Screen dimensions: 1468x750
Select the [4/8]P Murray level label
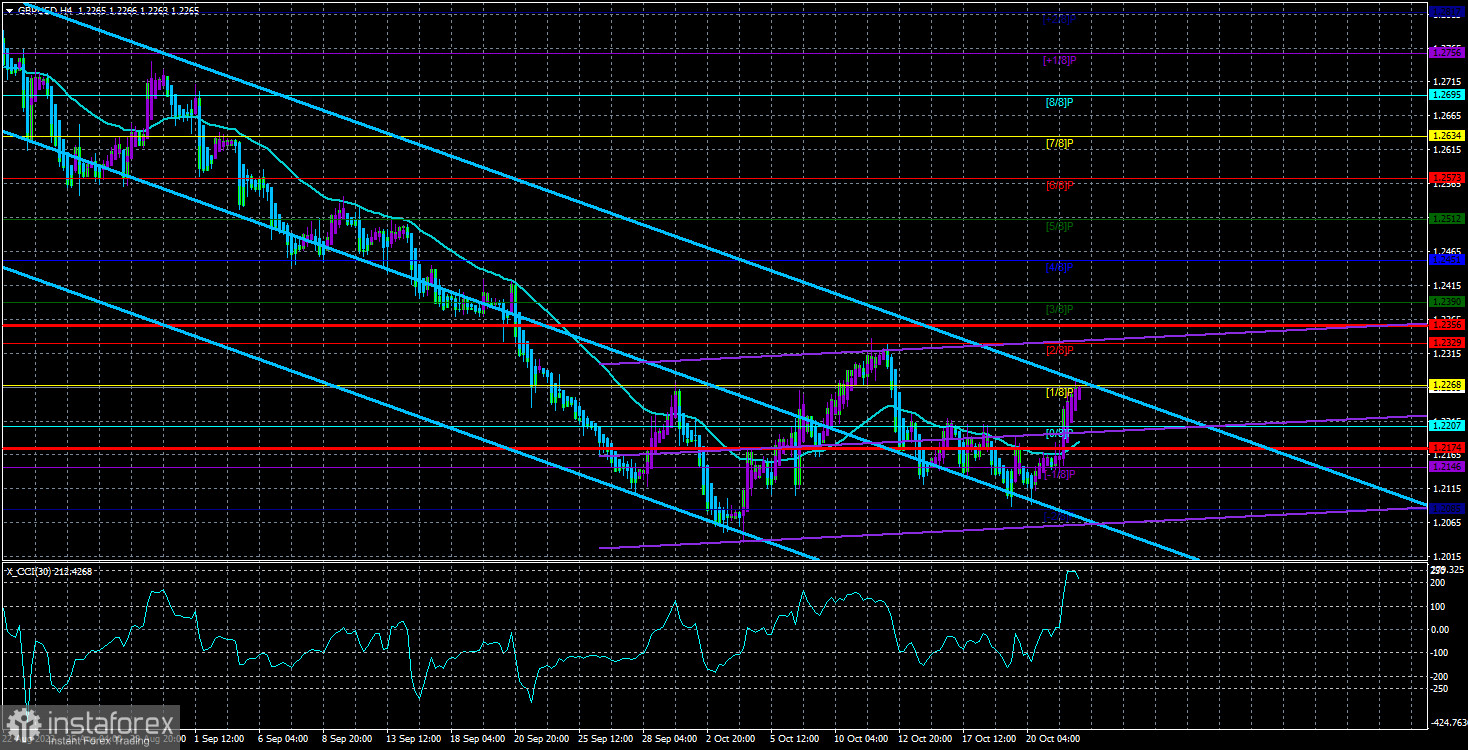click(1060, 267)
